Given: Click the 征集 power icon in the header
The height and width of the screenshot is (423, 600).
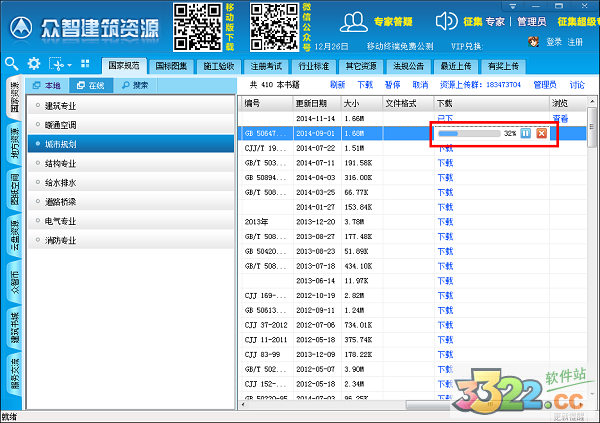Looking at the screenshot, I should pos(444,21).
